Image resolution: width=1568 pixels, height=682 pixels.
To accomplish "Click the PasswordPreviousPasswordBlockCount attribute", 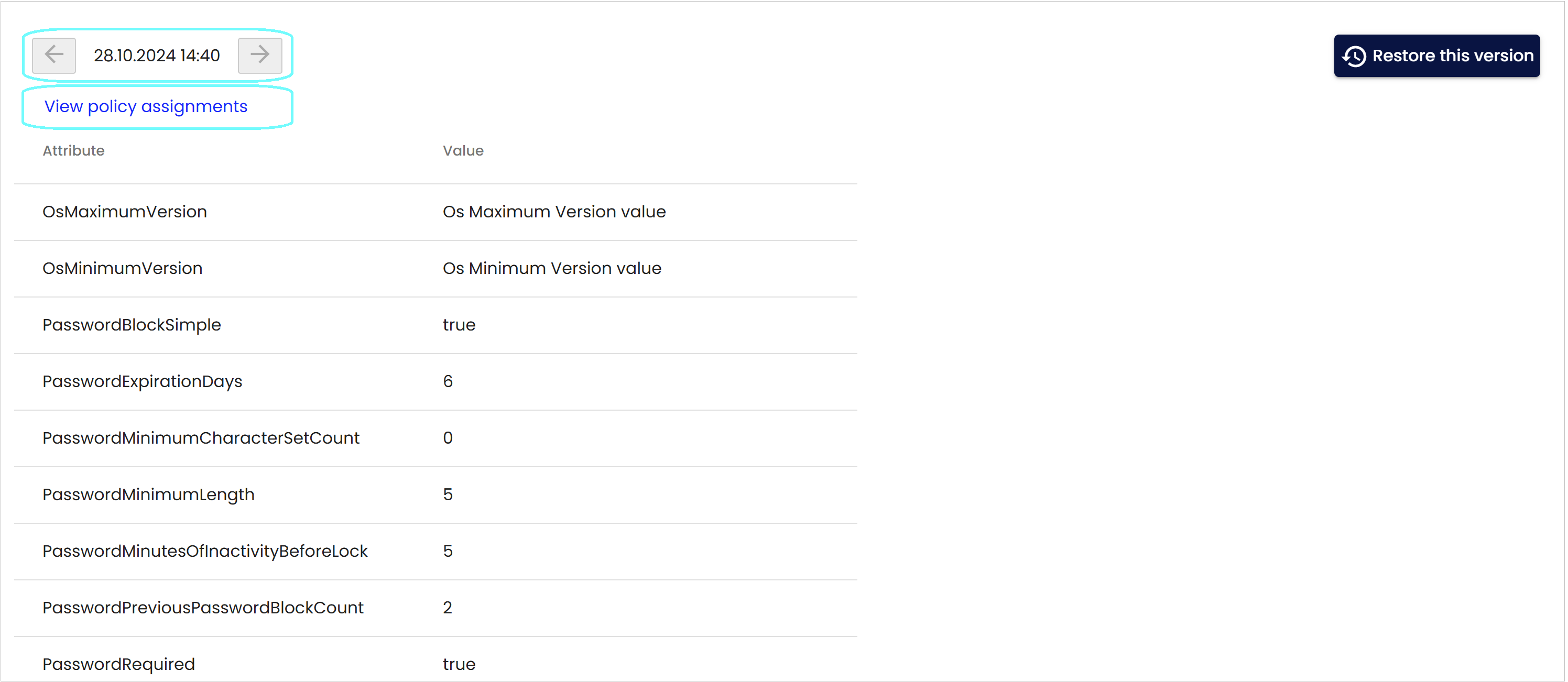I will coord(203,608).
